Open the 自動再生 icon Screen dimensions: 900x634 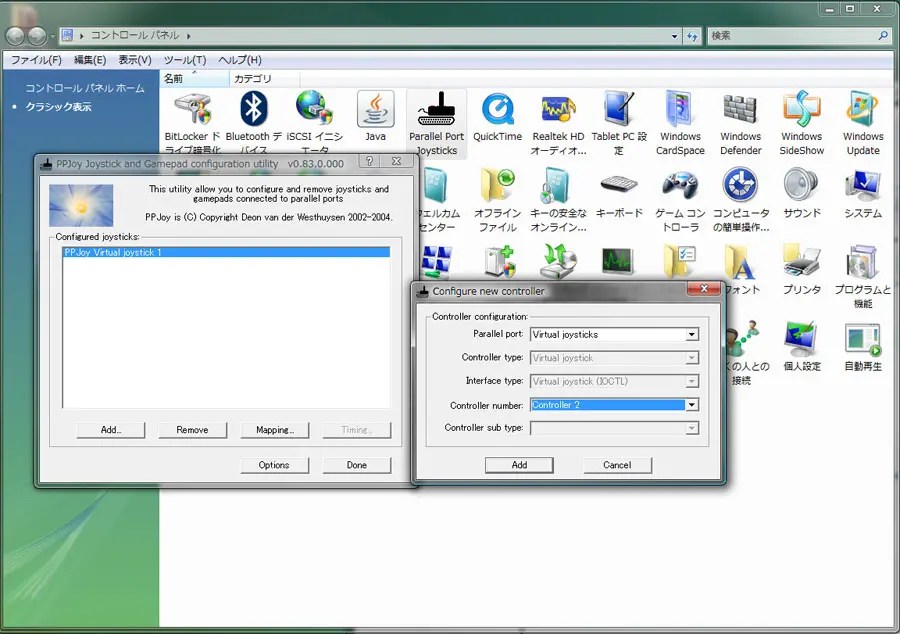point(863,347)
